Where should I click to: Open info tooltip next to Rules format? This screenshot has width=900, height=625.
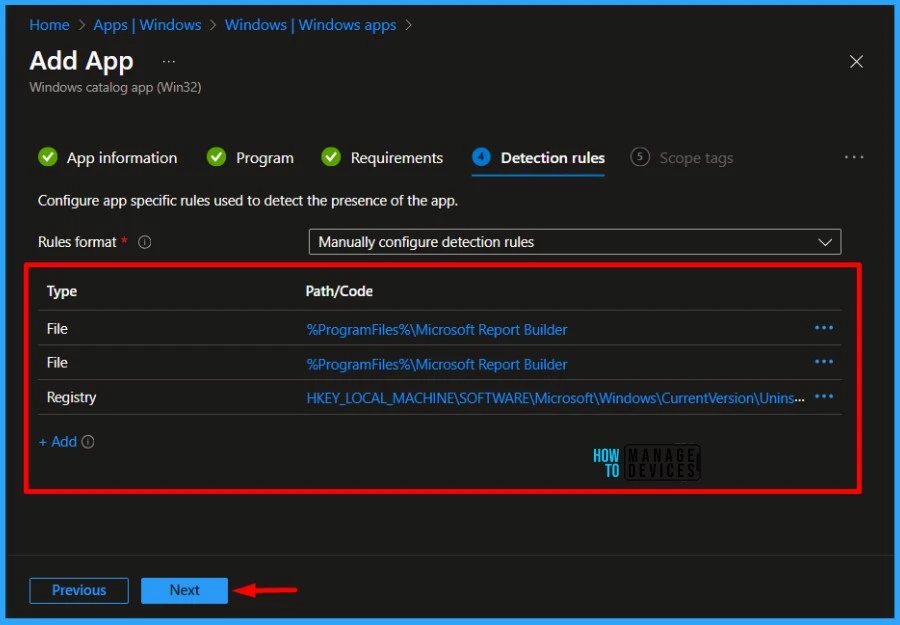145,242
